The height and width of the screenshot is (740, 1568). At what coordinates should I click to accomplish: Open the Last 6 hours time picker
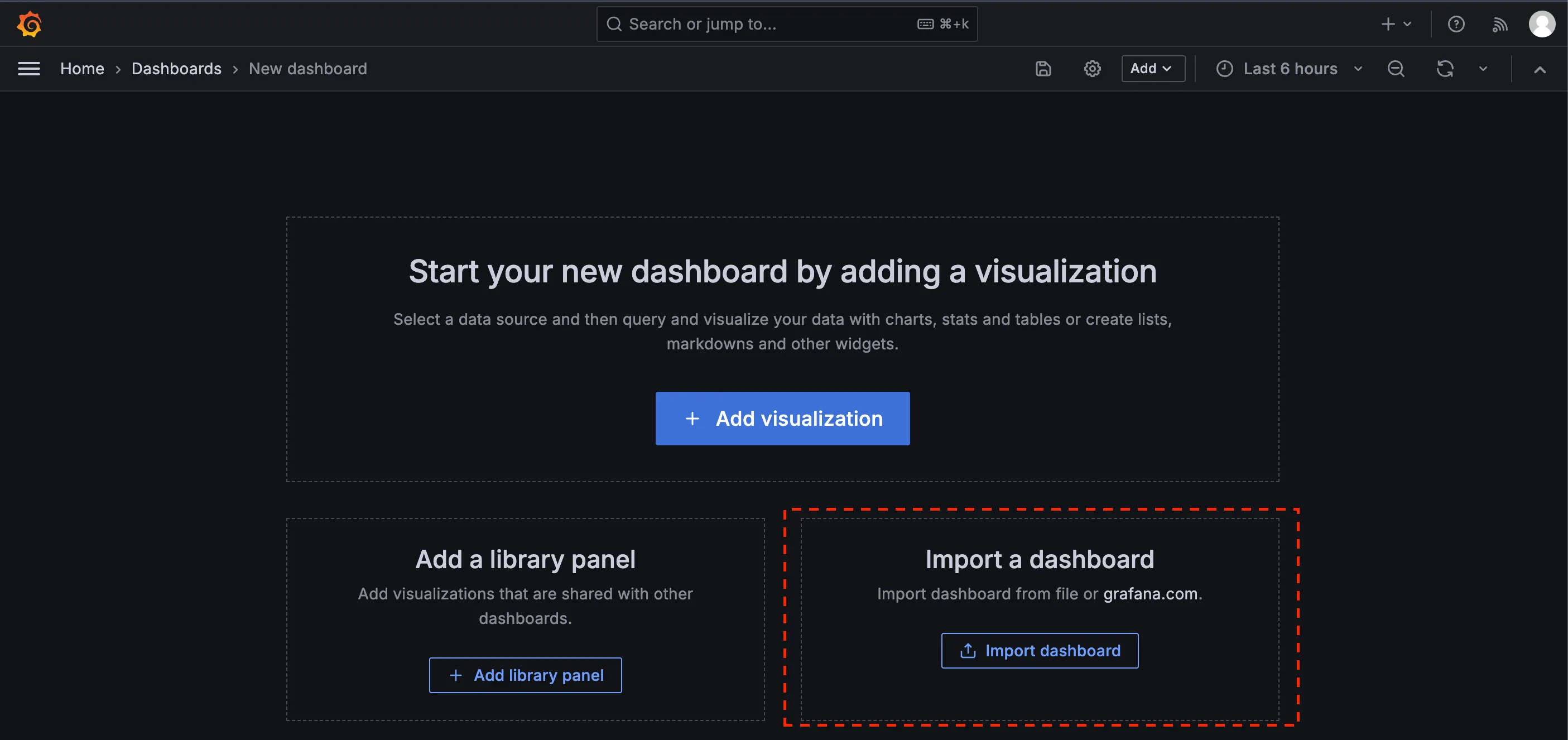point(1289,69)
